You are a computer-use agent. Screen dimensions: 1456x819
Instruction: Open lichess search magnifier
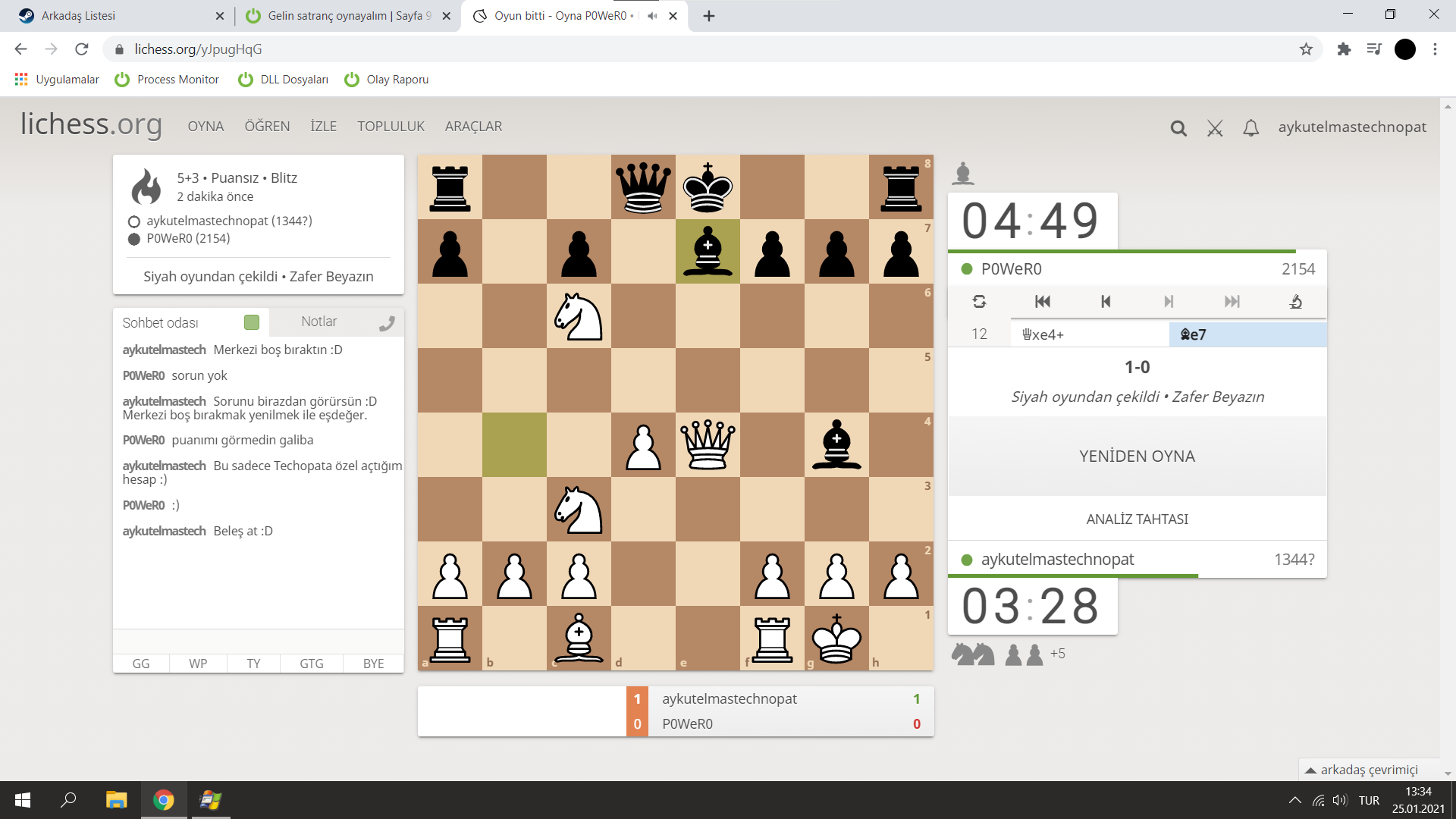coord(1178,128)
